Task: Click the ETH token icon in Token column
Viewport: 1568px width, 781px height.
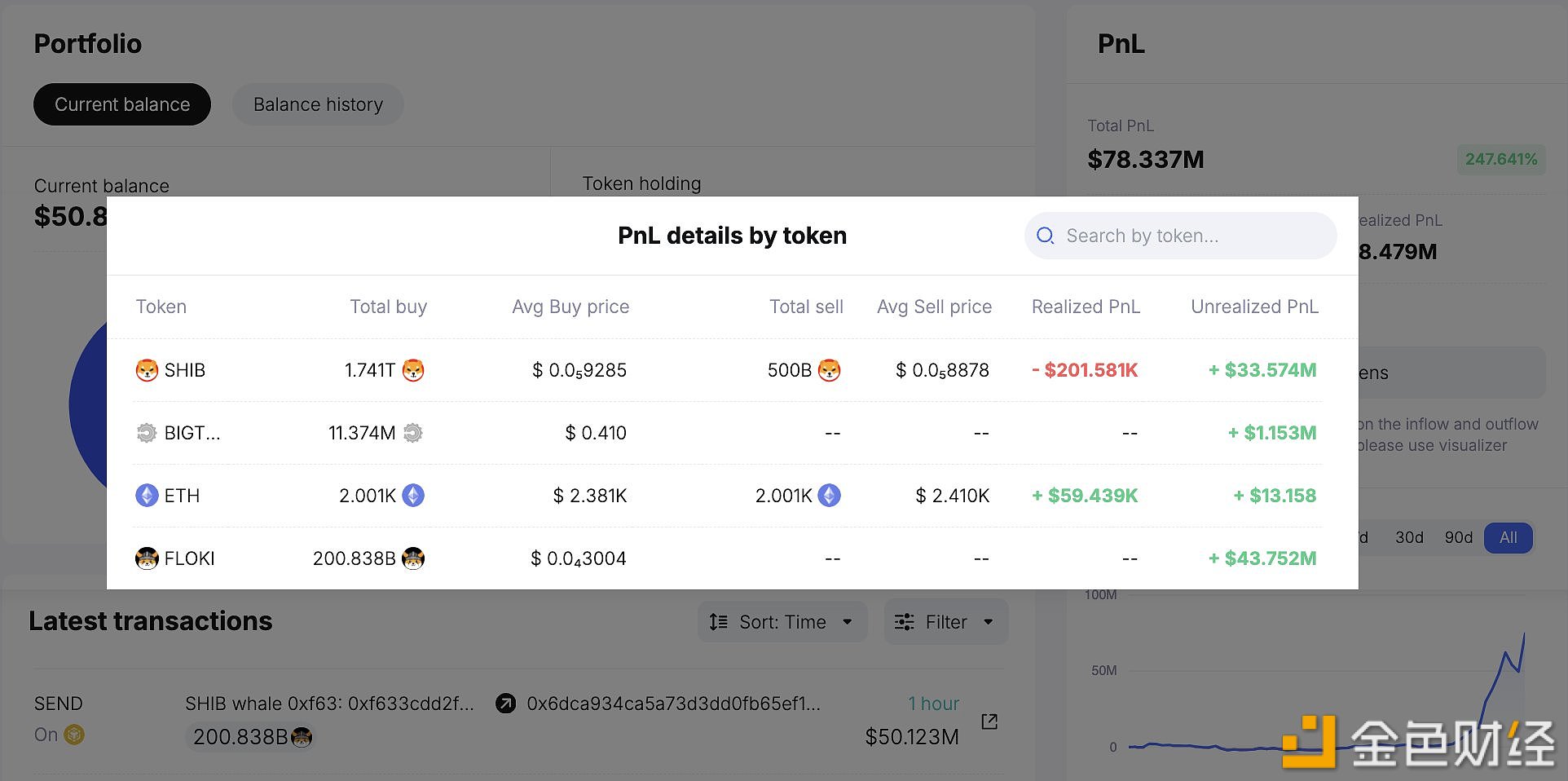Action: [147, 496]
